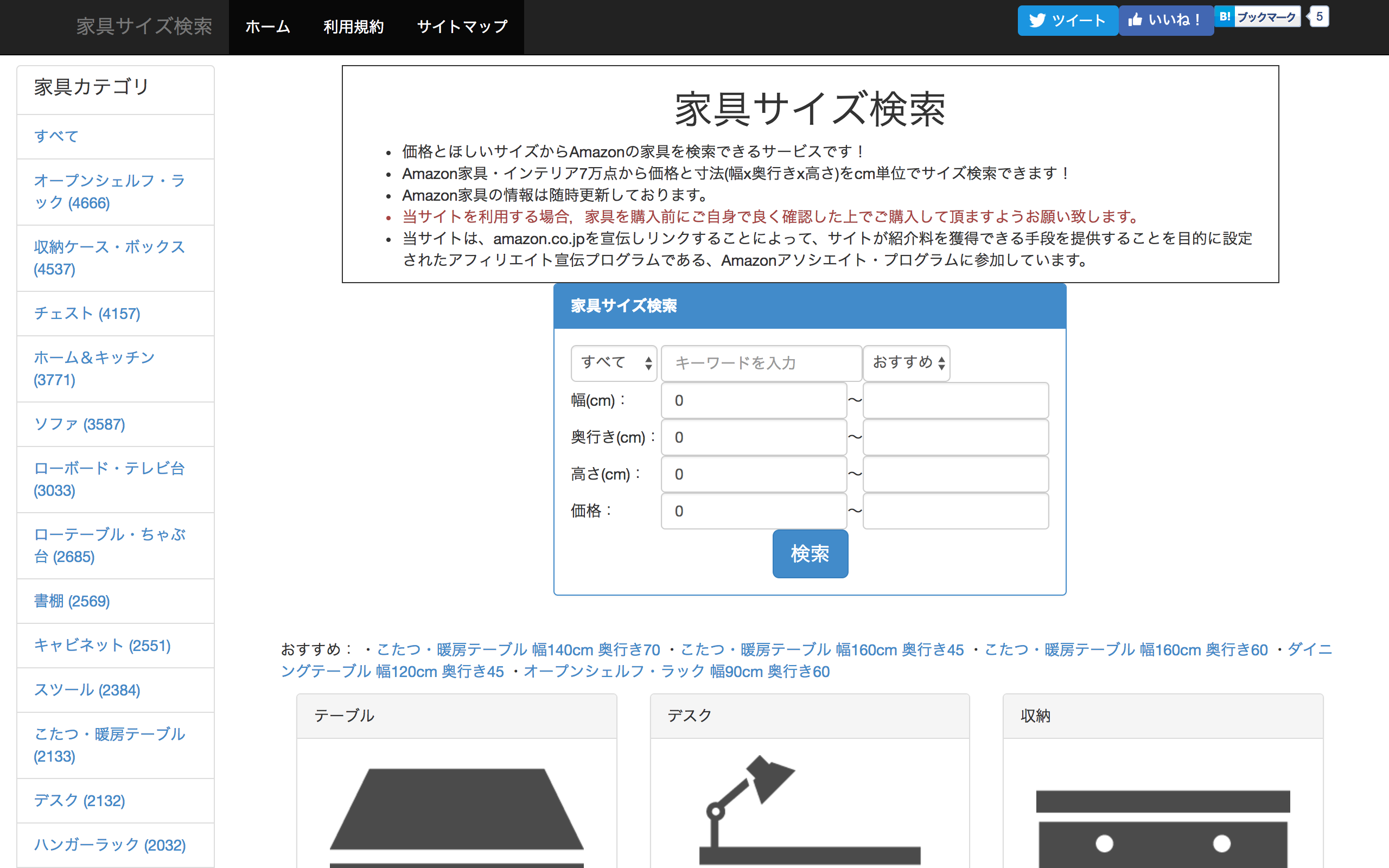Click the キーワードを入力 keyword field
Screen dimensions: 1389x868
pyautogui.click(x=761, y=362)
